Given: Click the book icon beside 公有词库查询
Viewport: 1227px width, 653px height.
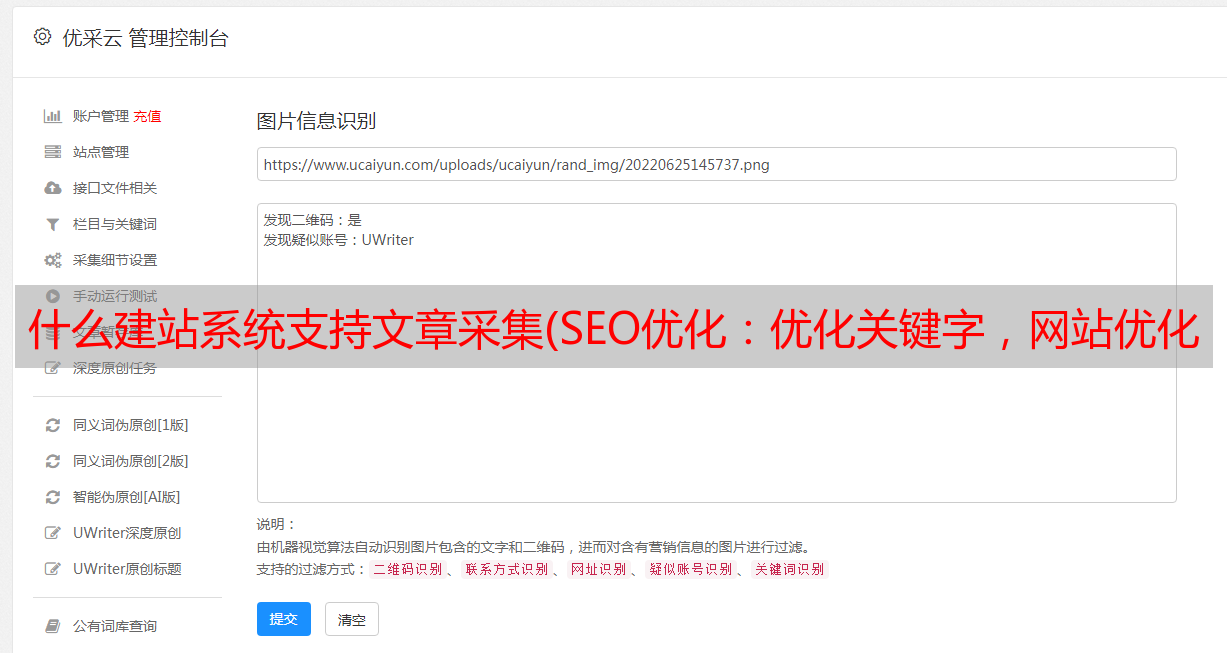Looking at the screenshot, I should (53, 626).
